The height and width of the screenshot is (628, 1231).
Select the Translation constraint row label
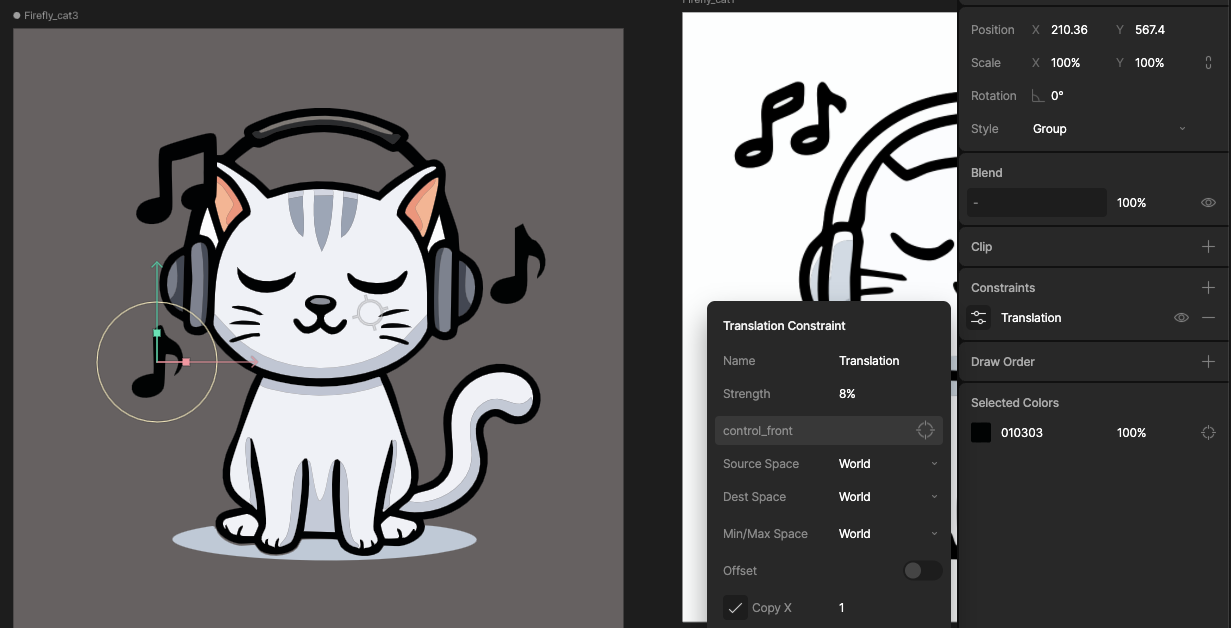point(1031,318)
